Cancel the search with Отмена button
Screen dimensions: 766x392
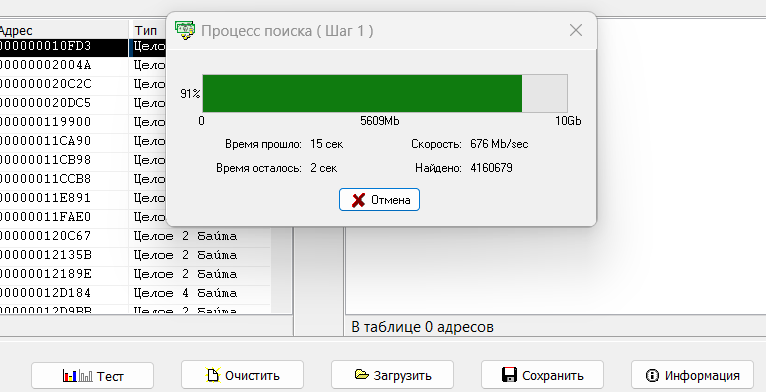coord(379,199)
